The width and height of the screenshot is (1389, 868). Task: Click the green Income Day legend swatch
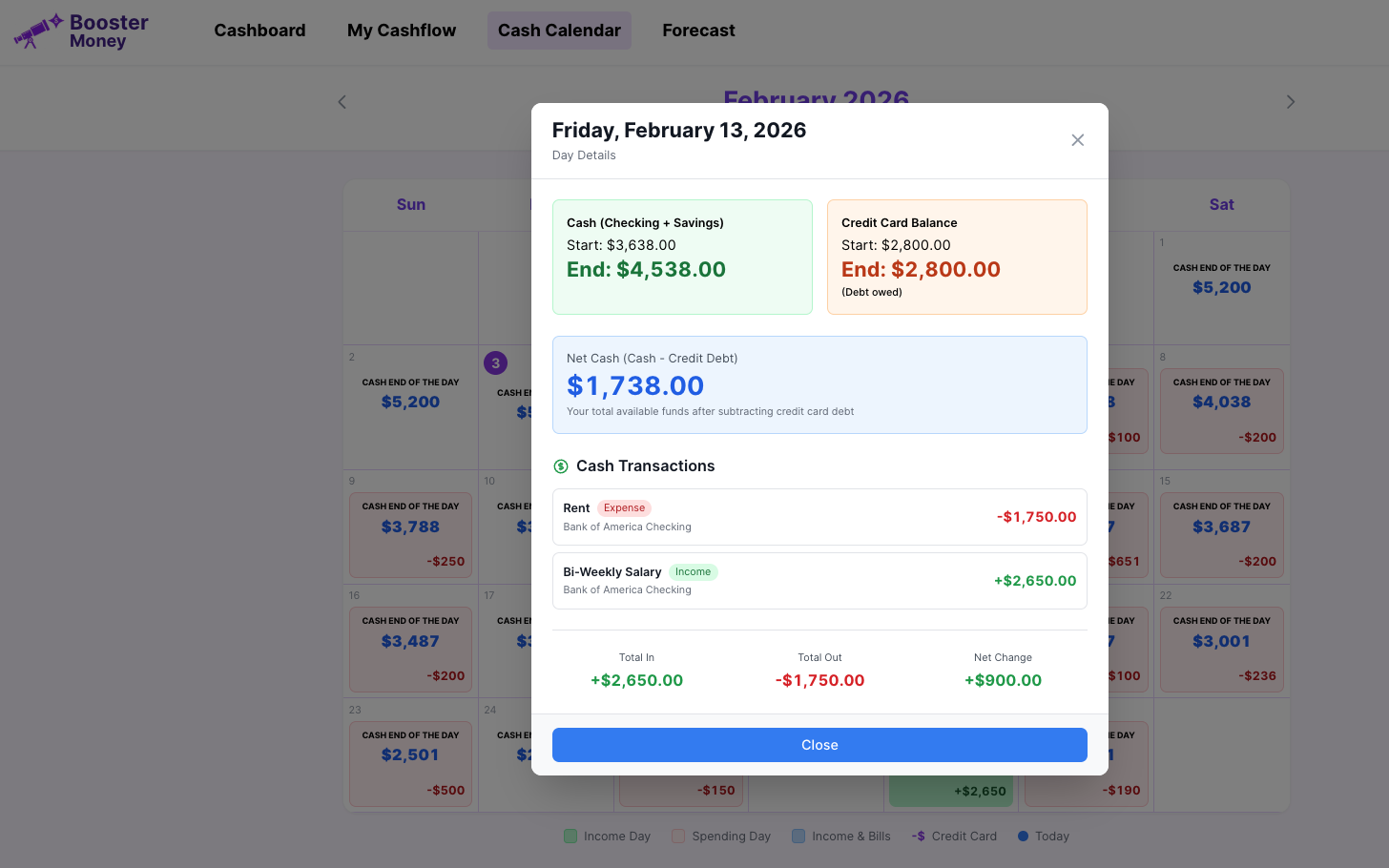click(570, 836)
